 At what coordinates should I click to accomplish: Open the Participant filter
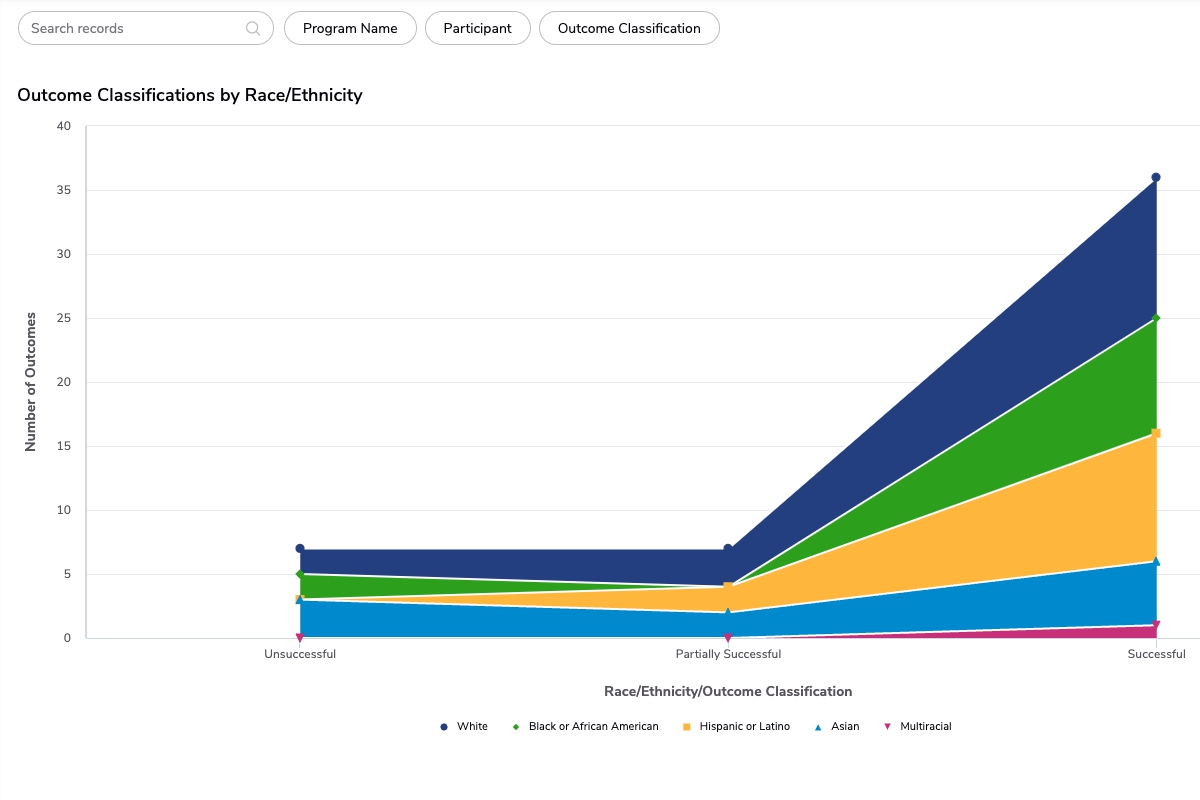point(477,28)
